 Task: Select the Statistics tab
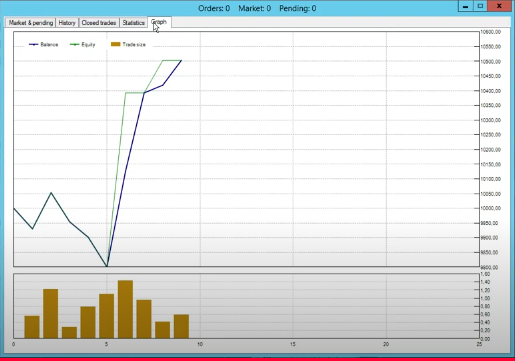point(133,23)
